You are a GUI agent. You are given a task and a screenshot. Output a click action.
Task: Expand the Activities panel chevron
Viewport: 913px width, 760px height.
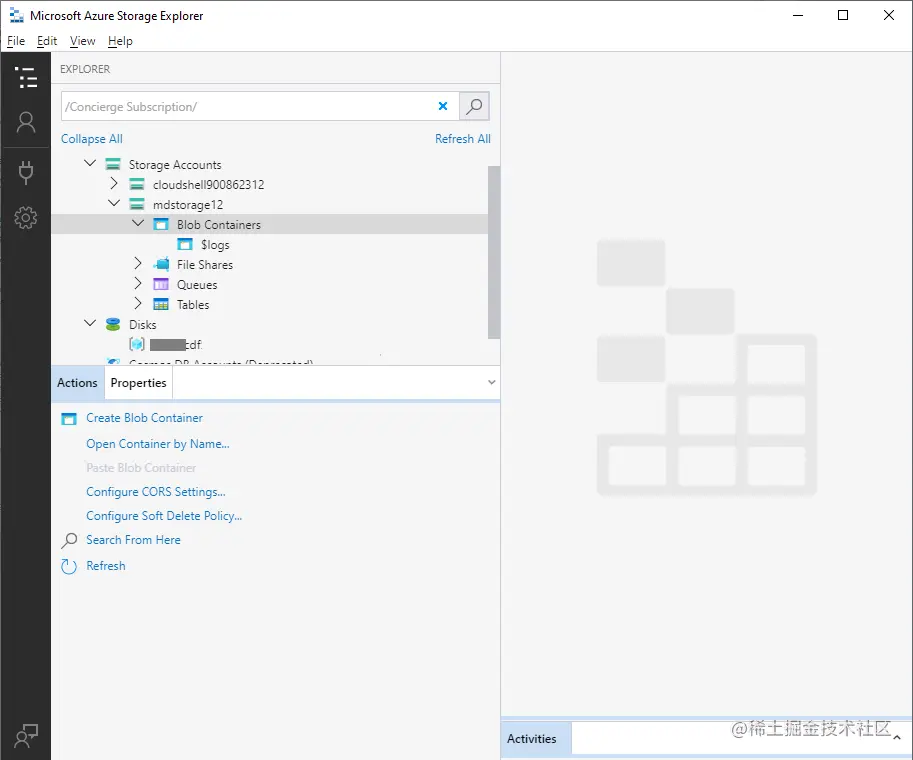pos(897,737)
